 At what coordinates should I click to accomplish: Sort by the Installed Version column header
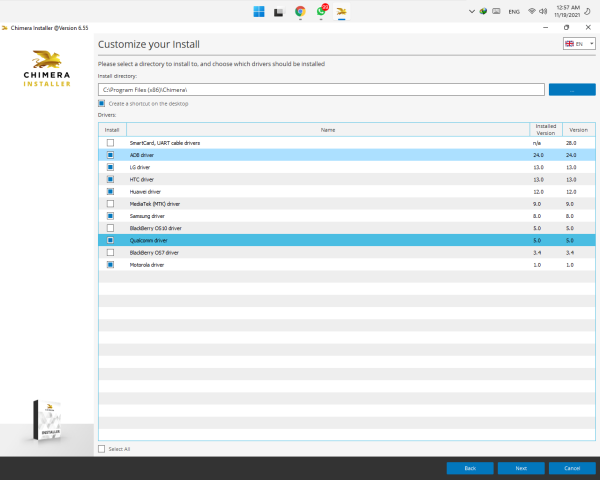coord(546,130)
